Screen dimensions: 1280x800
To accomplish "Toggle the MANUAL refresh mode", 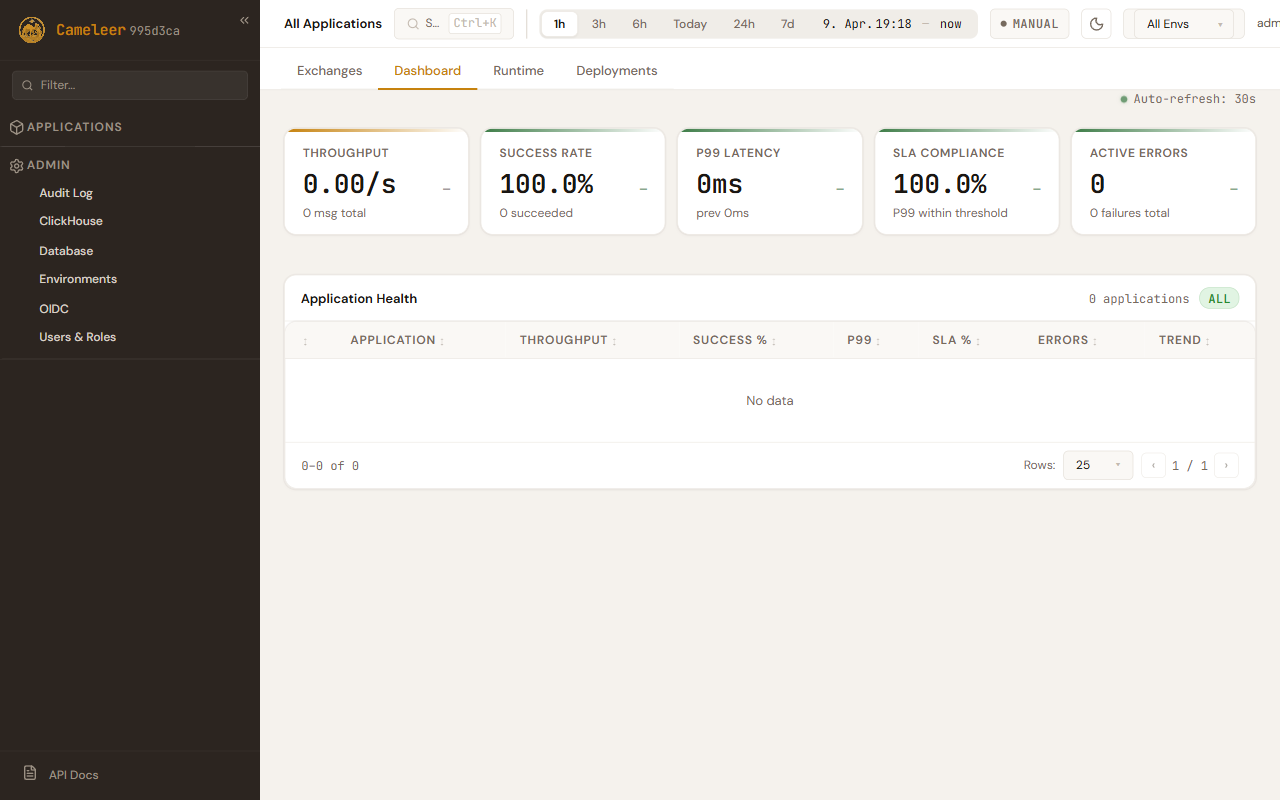I will pyautogui.click(x=1029, y=24).
